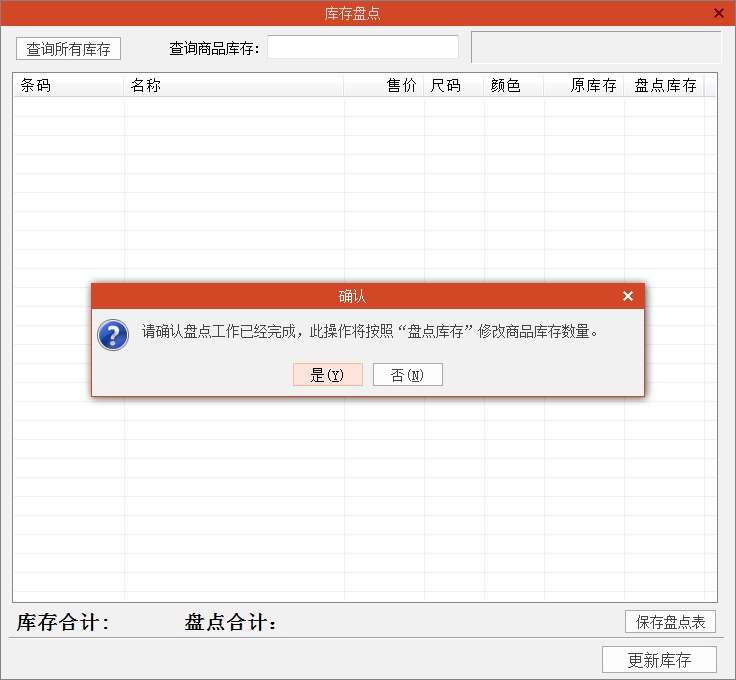Click the 盘点库存 column header
This screenshot has width=736, height=680.
[x=664, y=85]
